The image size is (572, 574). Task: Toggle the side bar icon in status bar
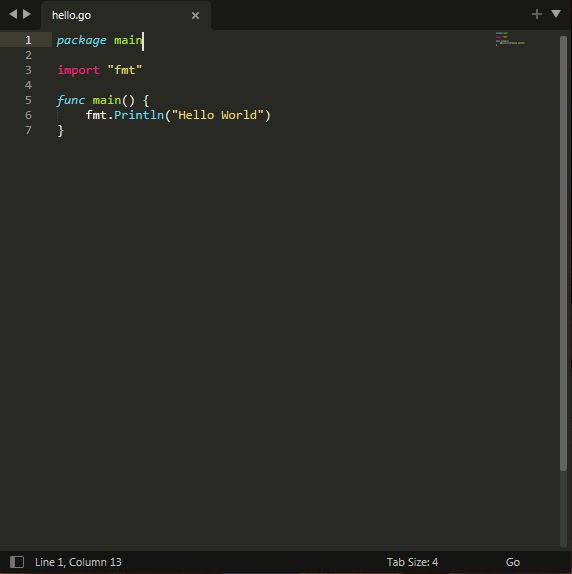point(17,562)
